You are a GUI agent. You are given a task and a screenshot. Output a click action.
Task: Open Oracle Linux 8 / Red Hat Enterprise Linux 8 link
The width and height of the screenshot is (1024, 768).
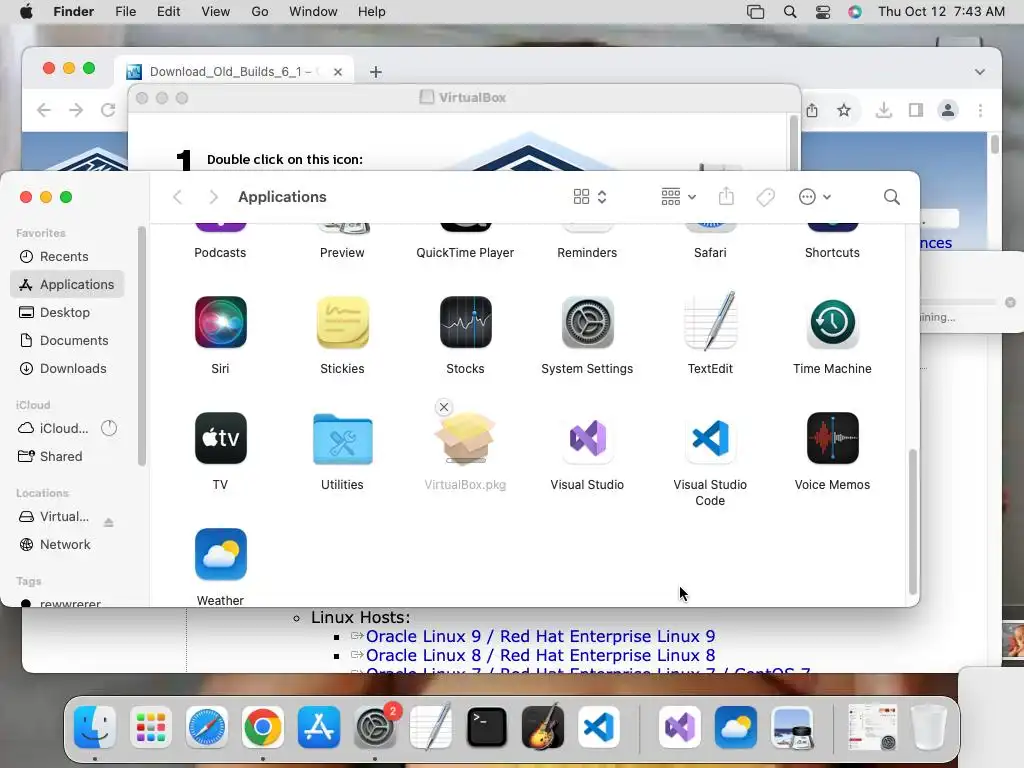pyautogui.click(x=540, y=655)
